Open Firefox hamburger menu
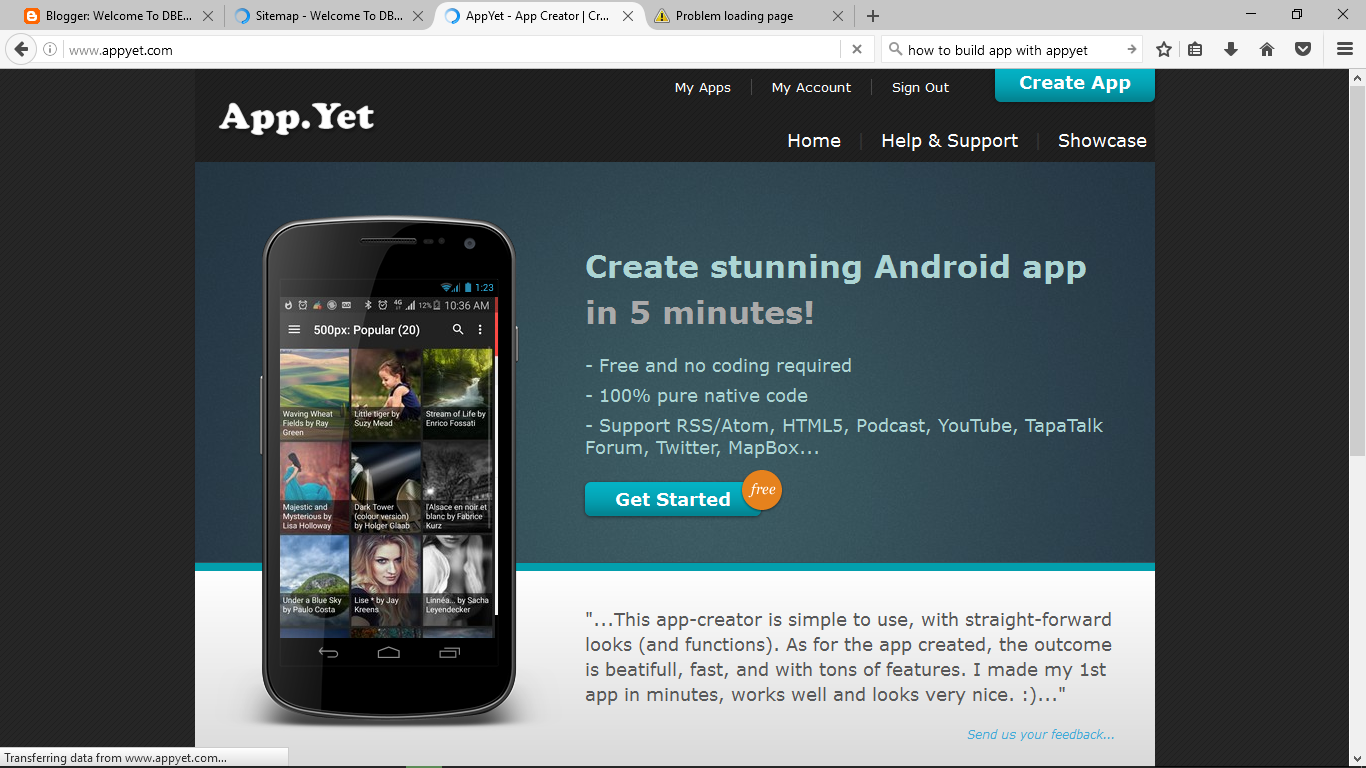This screenshot has width=1366, height=768. (1345, 49)
